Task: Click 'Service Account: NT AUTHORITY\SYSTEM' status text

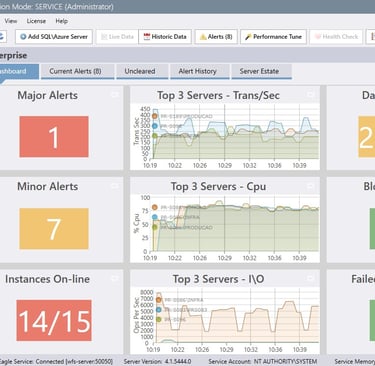Action: (263, 361)
